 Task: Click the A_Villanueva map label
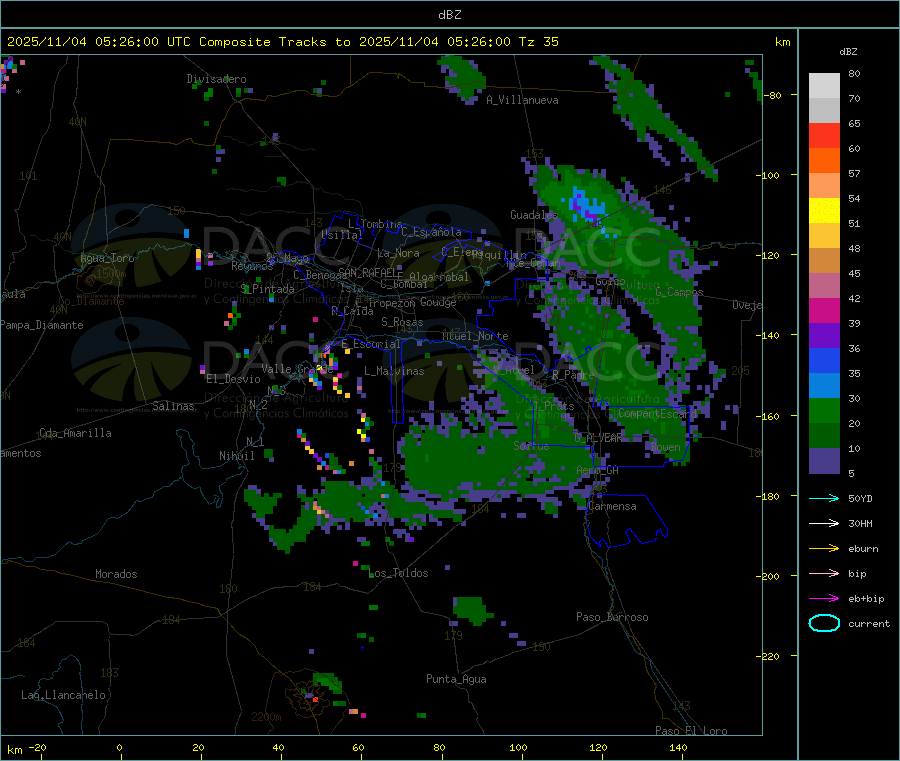522,100
